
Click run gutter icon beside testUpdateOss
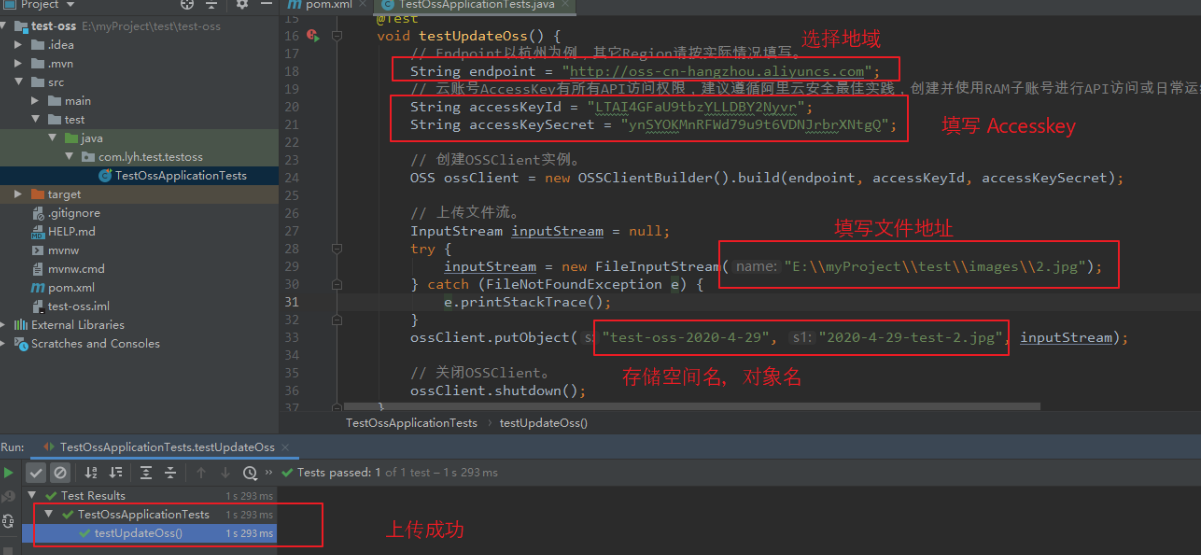(x=313, y=36)
